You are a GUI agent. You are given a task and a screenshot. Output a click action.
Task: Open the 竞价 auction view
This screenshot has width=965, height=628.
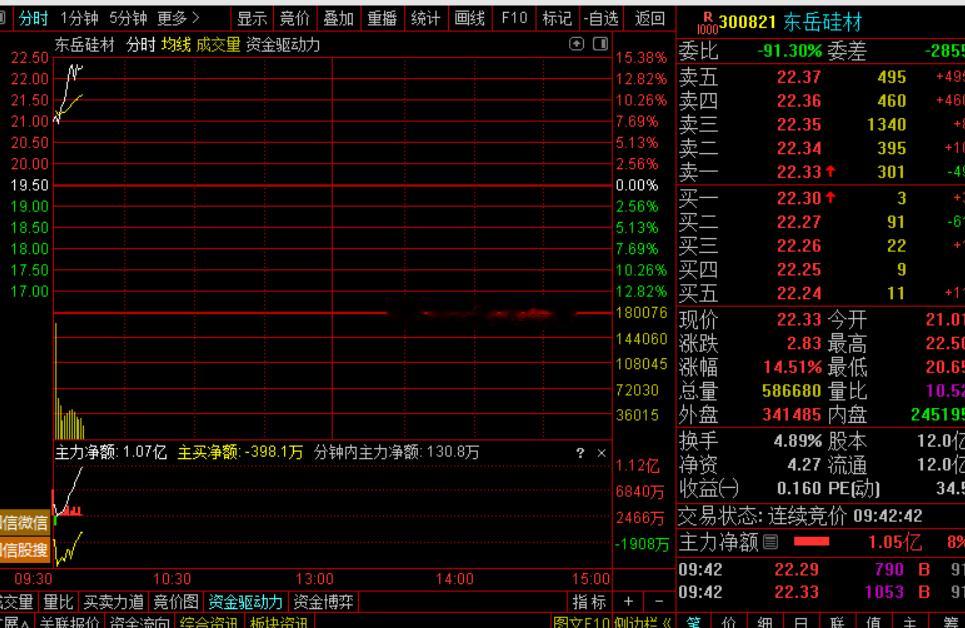295,18
